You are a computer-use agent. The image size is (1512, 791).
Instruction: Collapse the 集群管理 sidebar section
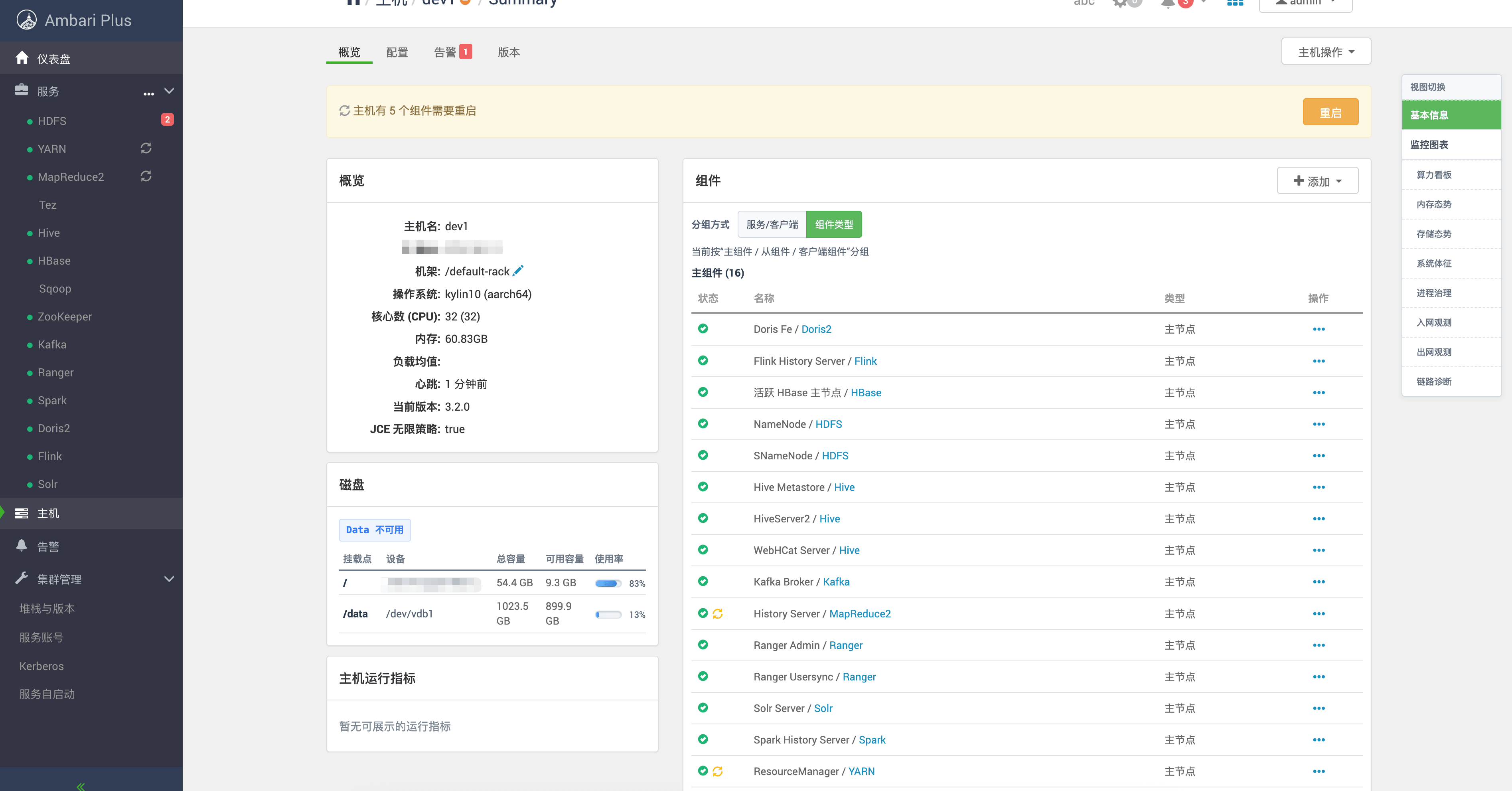tap(169, 579)
